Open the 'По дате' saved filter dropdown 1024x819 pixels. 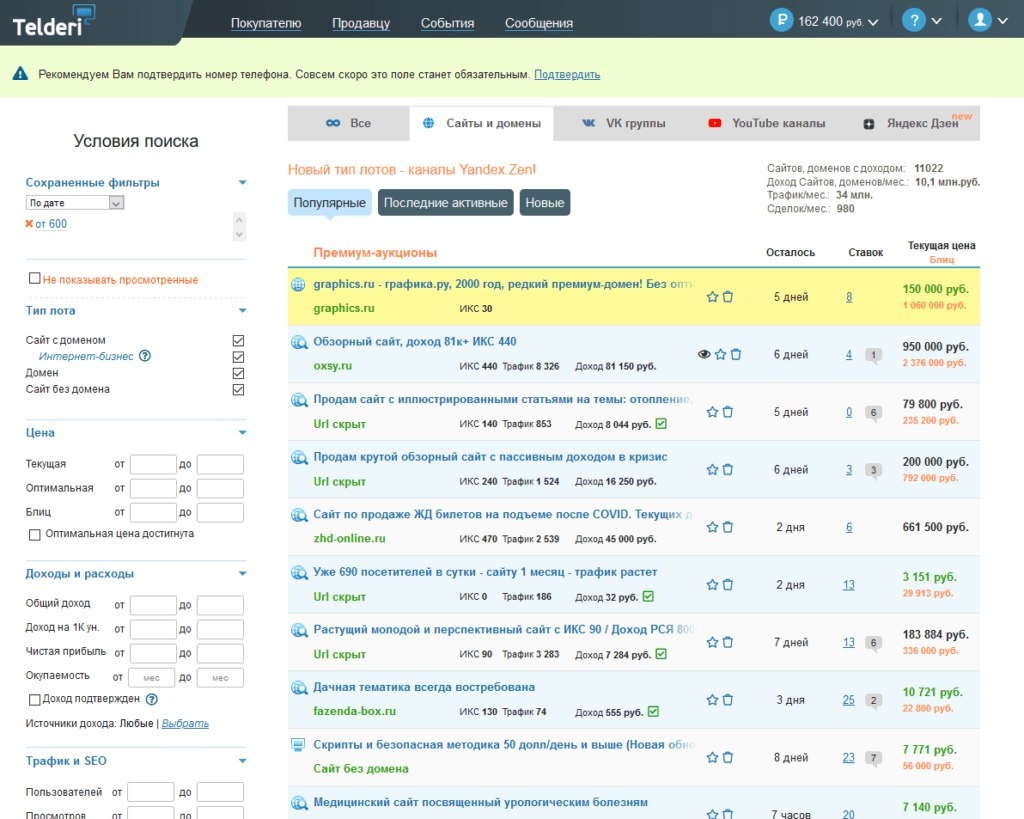(75, 203)
